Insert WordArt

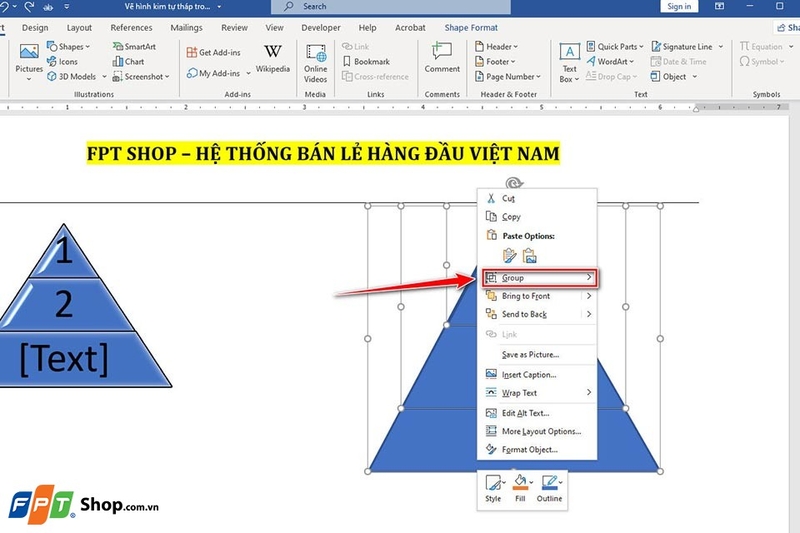coord(610,61)
